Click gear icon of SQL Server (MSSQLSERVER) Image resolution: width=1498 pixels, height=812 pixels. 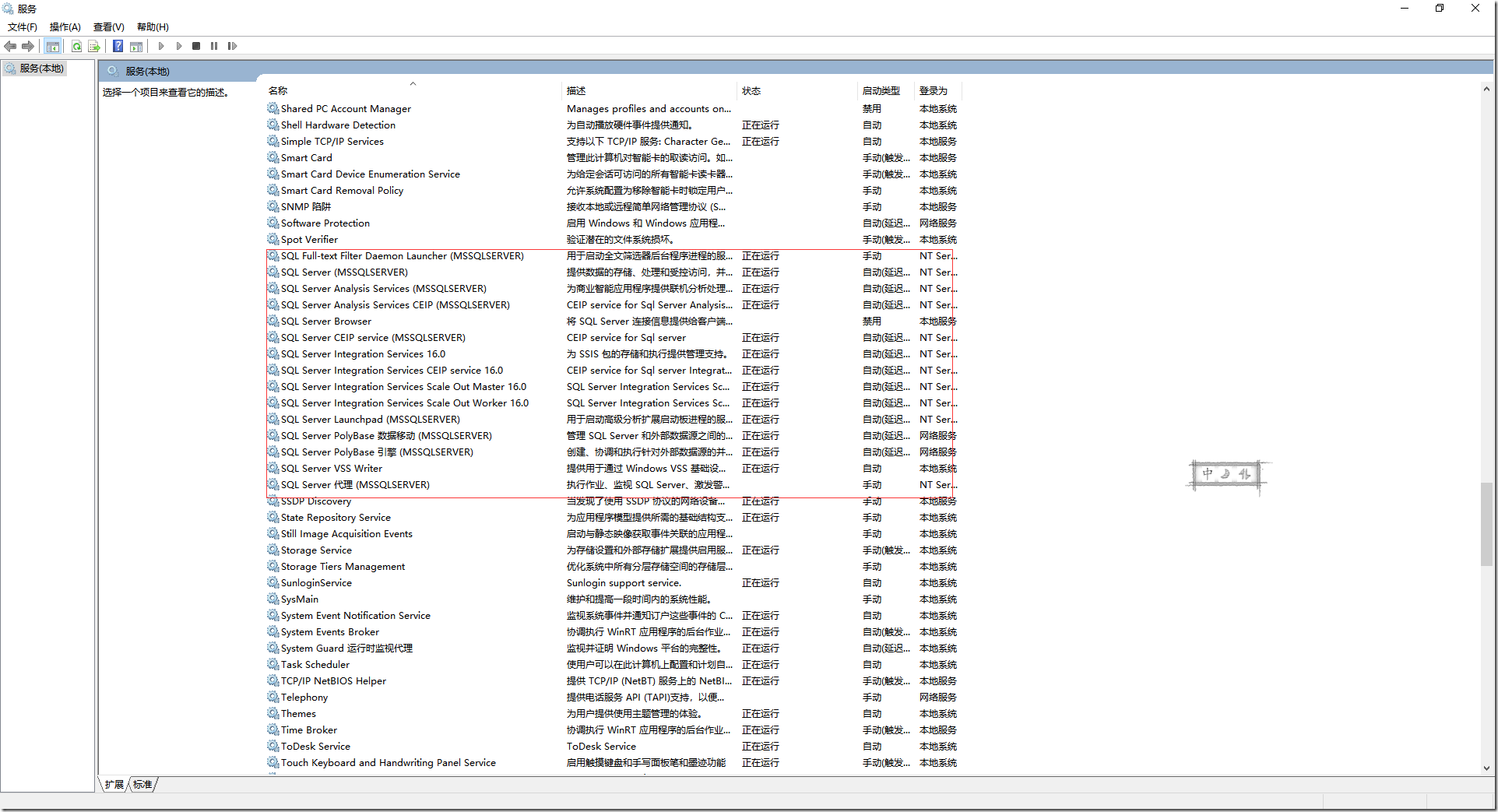pos(273,272)
